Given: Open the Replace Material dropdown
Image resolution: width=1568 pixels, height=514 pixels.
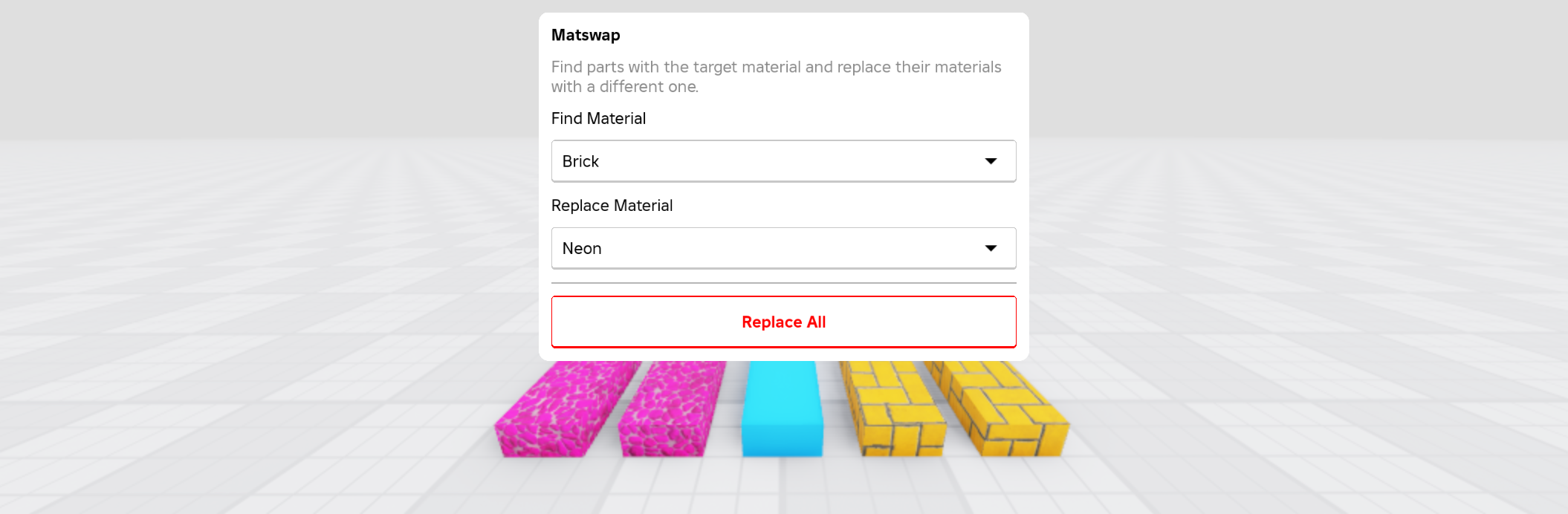Looking at the screenshot, I should [x=783, y=247].
